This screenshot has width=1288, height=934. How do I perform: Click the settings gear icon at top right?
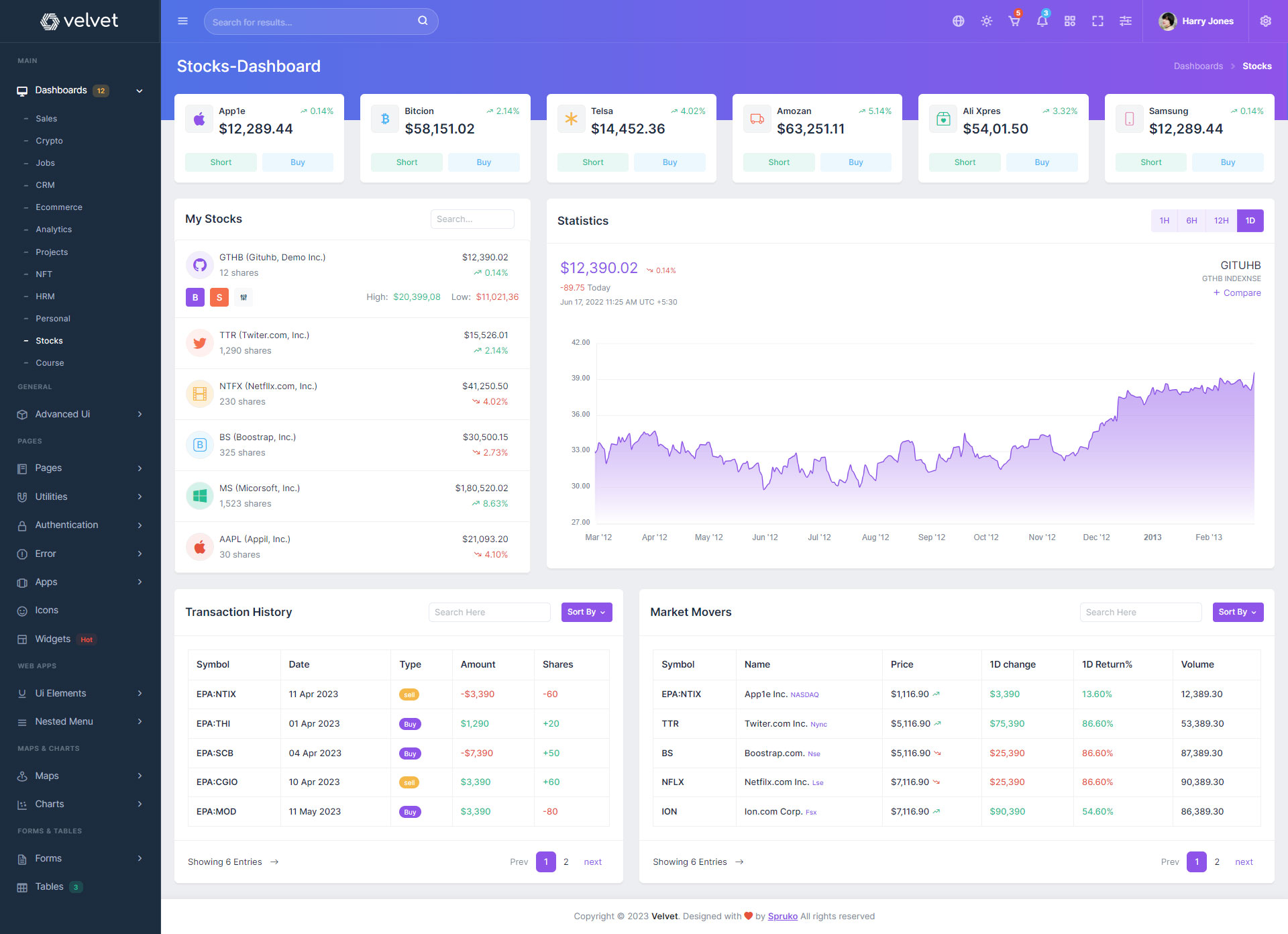(x=1265, y=21)
